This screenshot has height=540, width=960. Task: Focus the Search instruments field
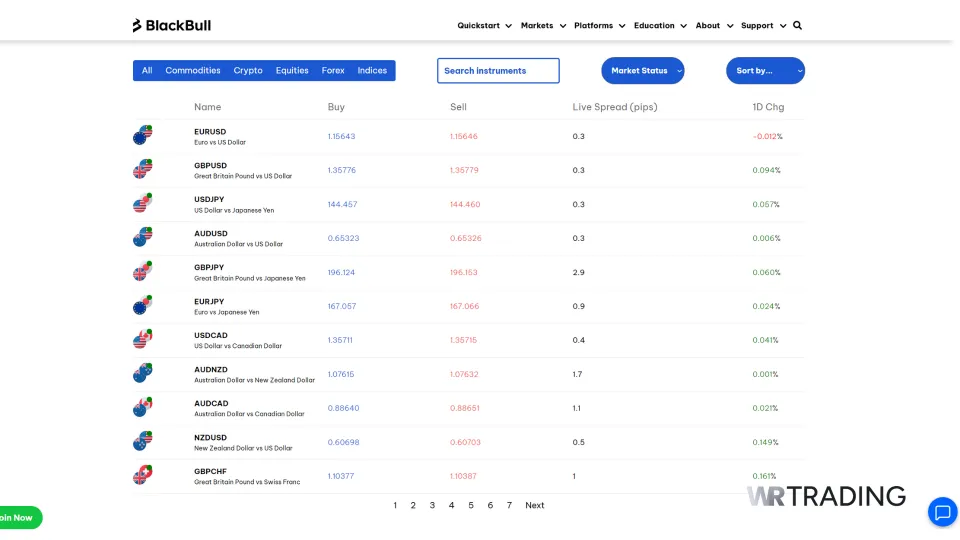pos(498,71)
